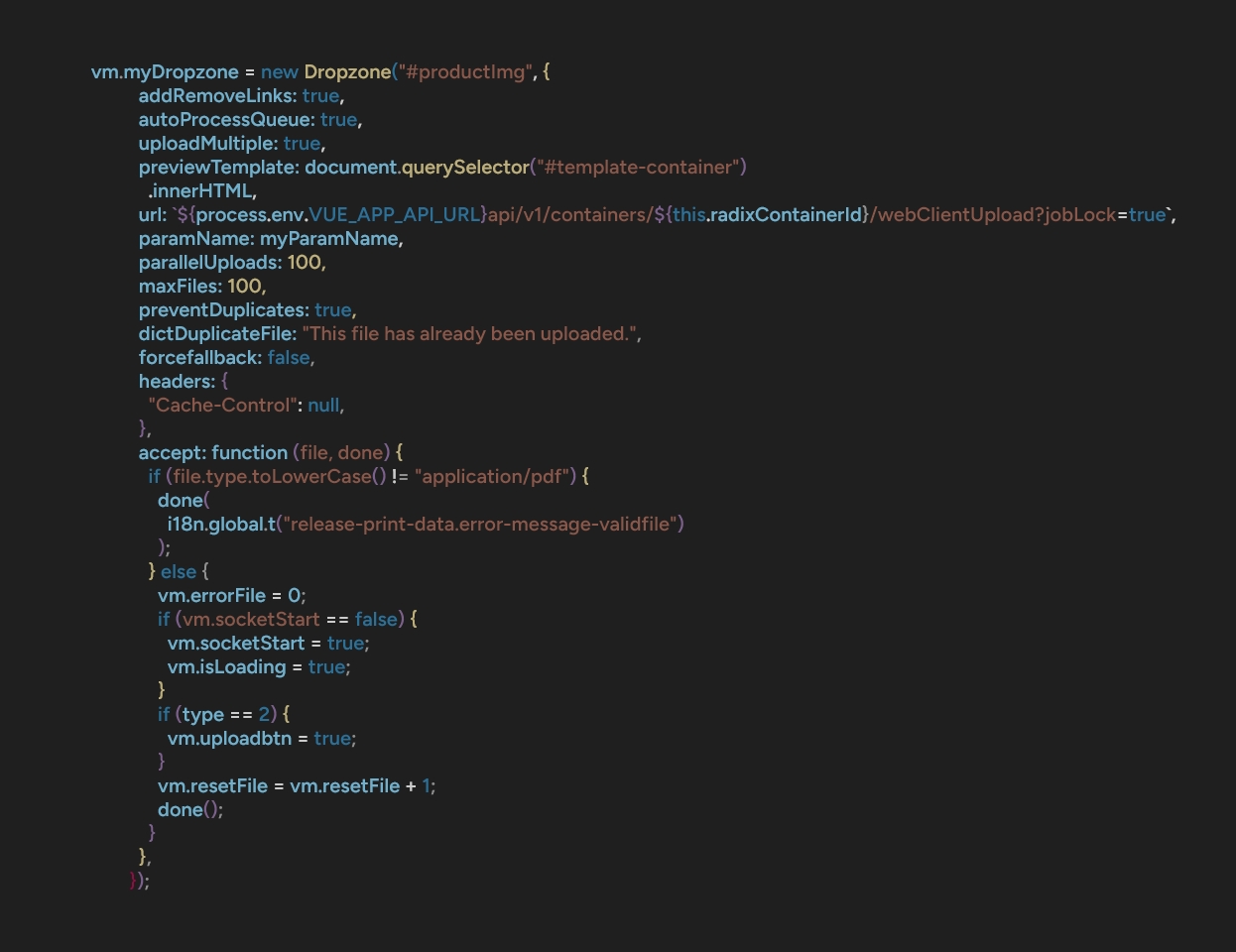Click the parallelUploads value 100

[x=304, y=263]
